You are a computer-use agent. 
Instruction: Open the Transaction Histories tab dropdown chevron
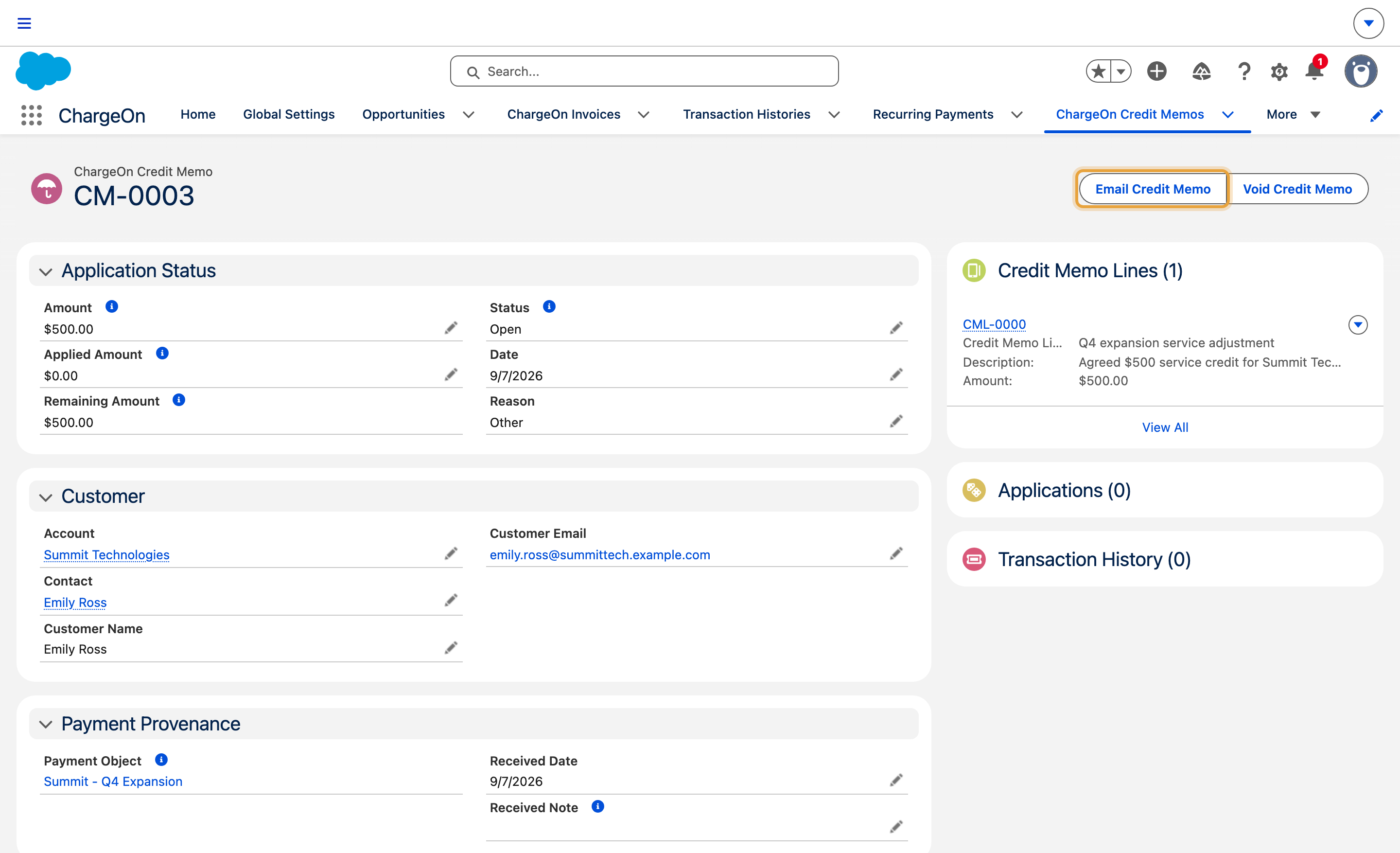[x=834, y=115]
